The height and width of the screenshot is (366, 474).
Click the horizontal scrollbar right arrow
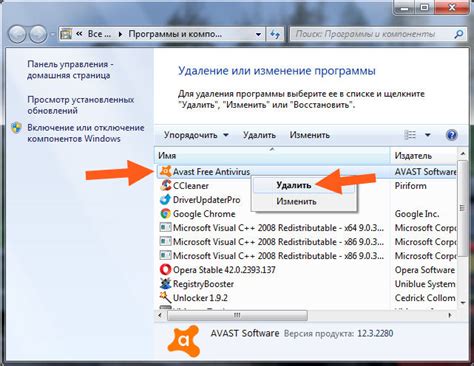[450, 315]
